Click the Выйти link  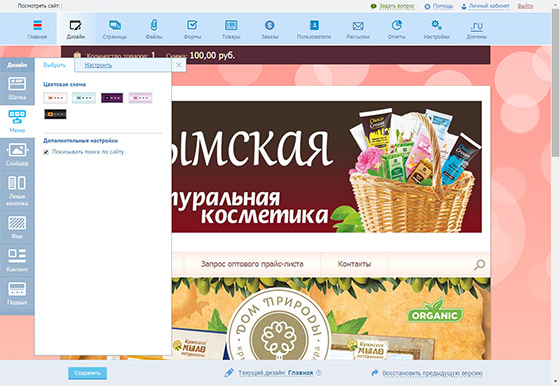pyautogui.click(x=525, y=6)
